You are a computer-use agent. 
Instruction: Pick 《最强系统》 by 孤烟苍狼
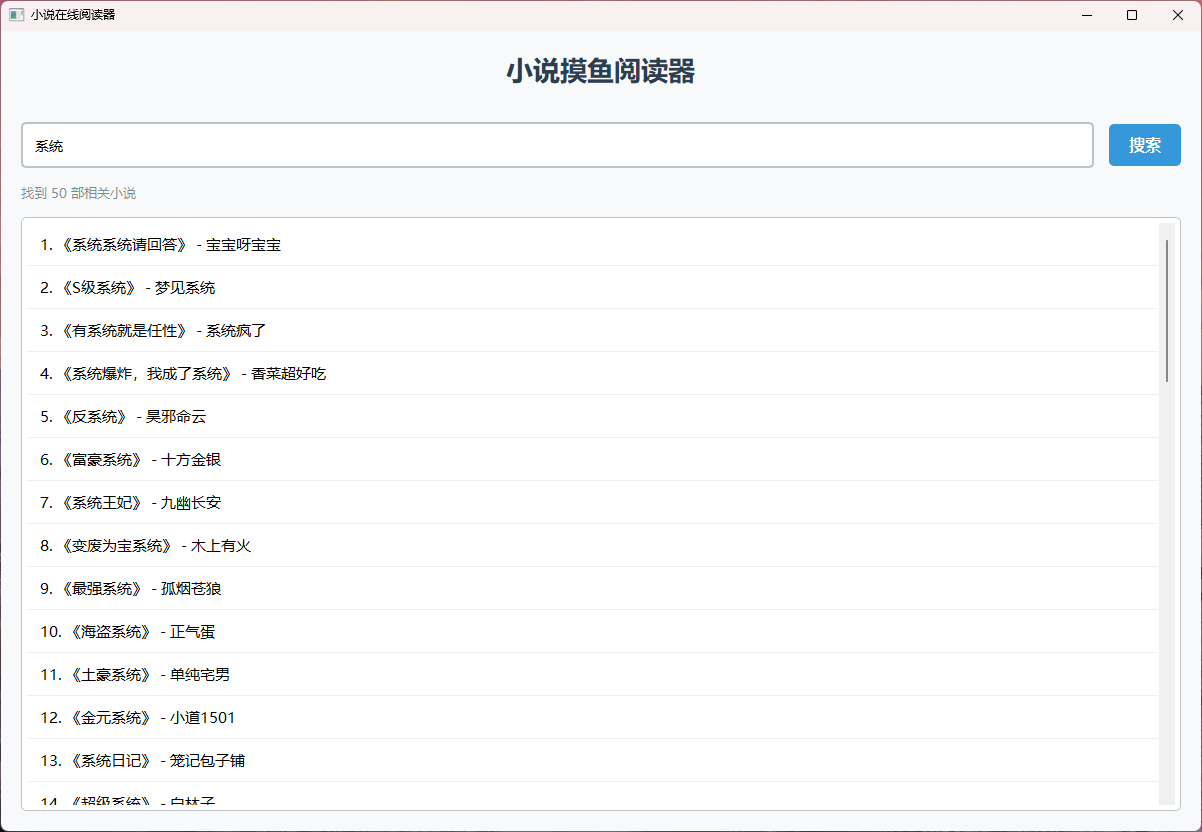[131, 589]
